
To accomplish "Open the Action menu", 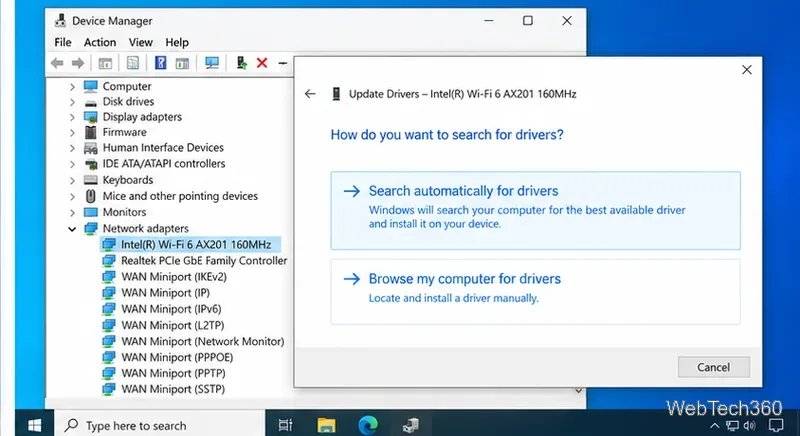I will click(x=100, y=42).
